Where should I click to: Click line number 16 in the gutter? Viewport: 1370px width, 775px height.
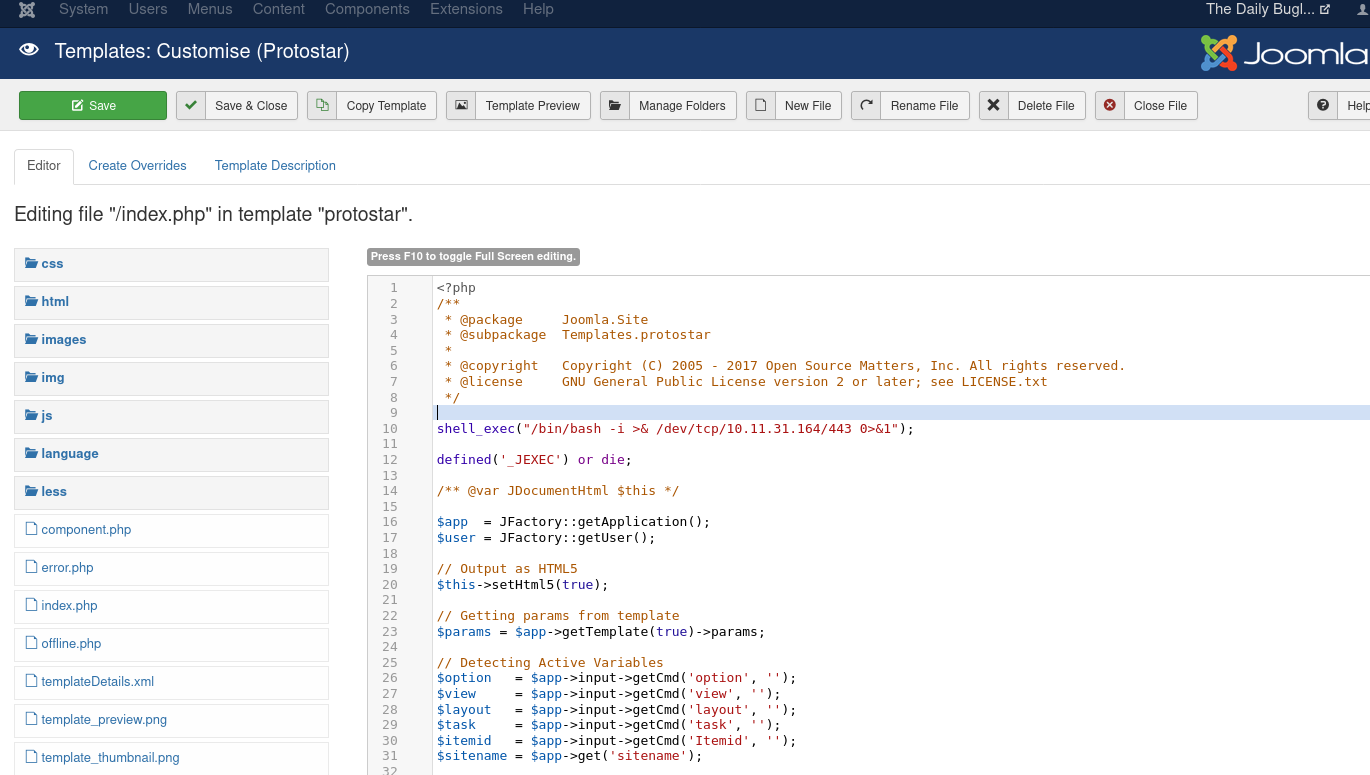[x=390, y=522]
